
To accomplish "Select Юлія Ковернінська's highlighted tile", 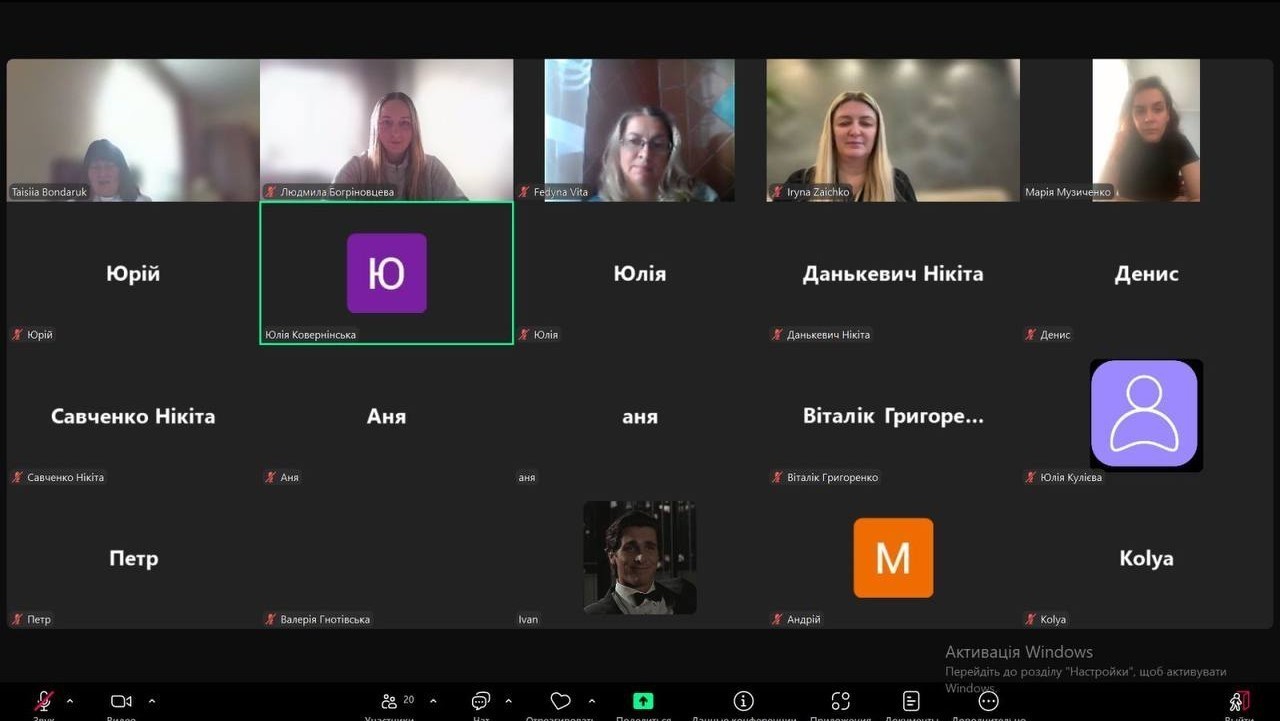I will pos(387,273).
